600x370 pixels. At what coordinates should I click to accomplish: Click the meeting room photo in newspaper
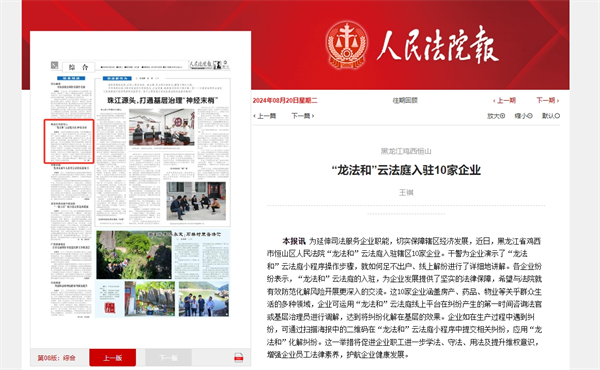point(162,127)
